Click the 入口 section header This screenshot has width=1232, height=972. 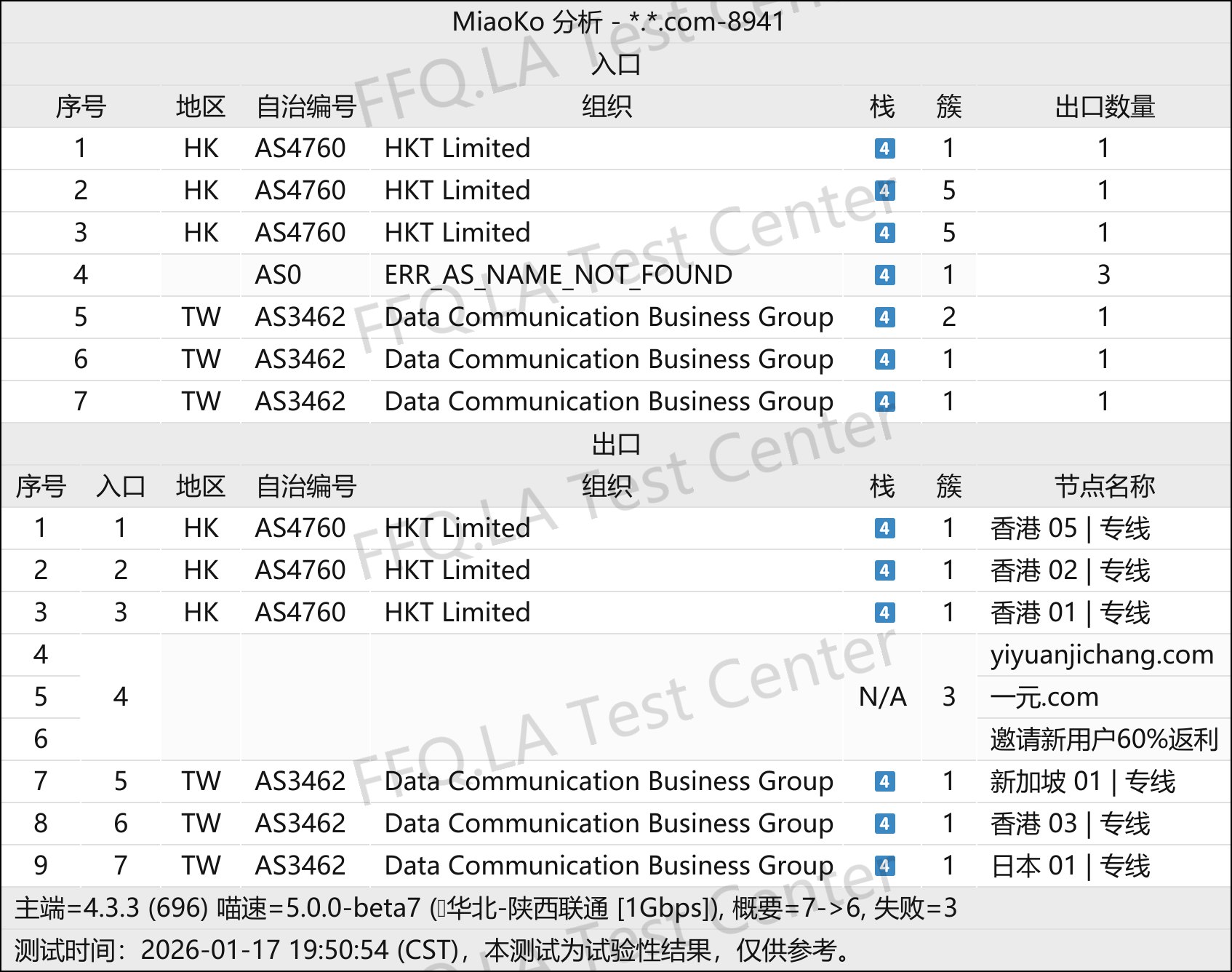click(x=616, y=64)
